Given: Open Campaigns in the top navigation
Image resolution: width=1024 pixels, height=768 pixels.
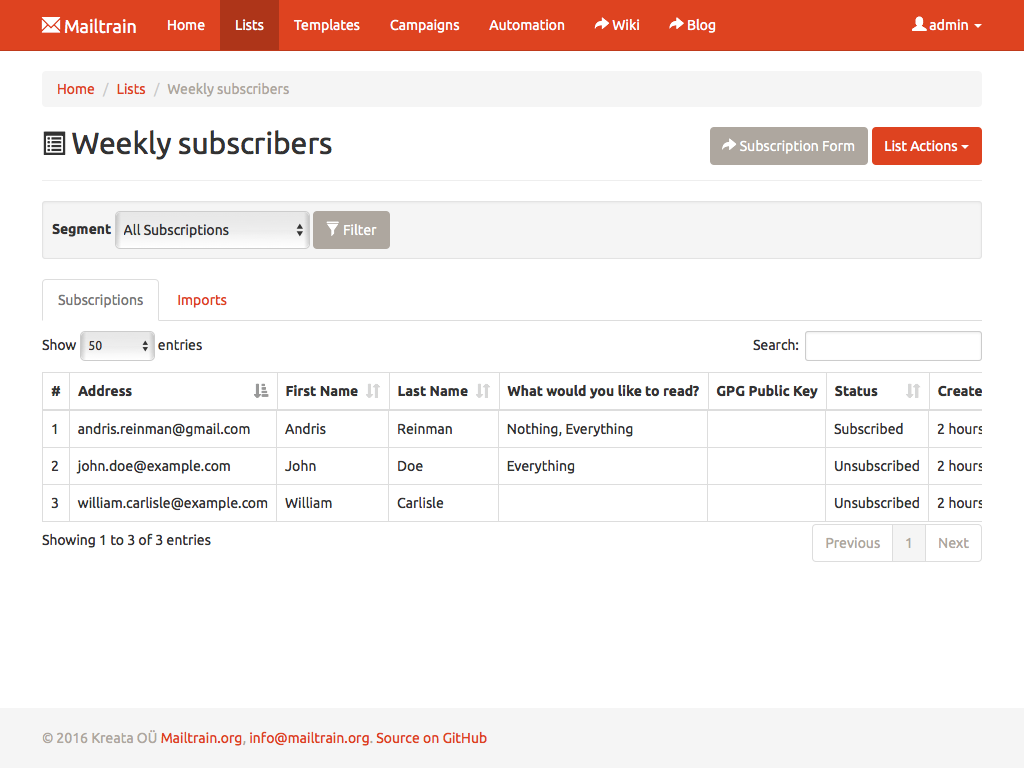Looking at the screenshot, I should (x=424, y=25).
